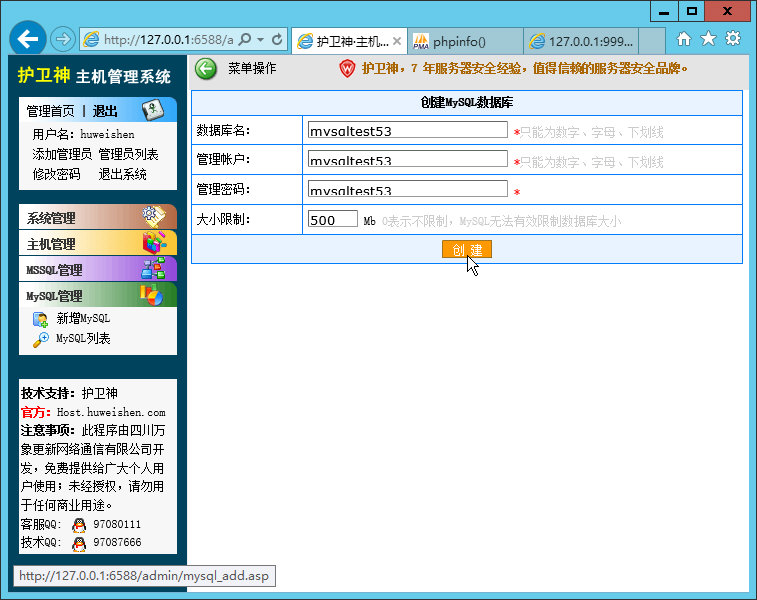Click the browser back arrow button

click(x=28, y=39)
